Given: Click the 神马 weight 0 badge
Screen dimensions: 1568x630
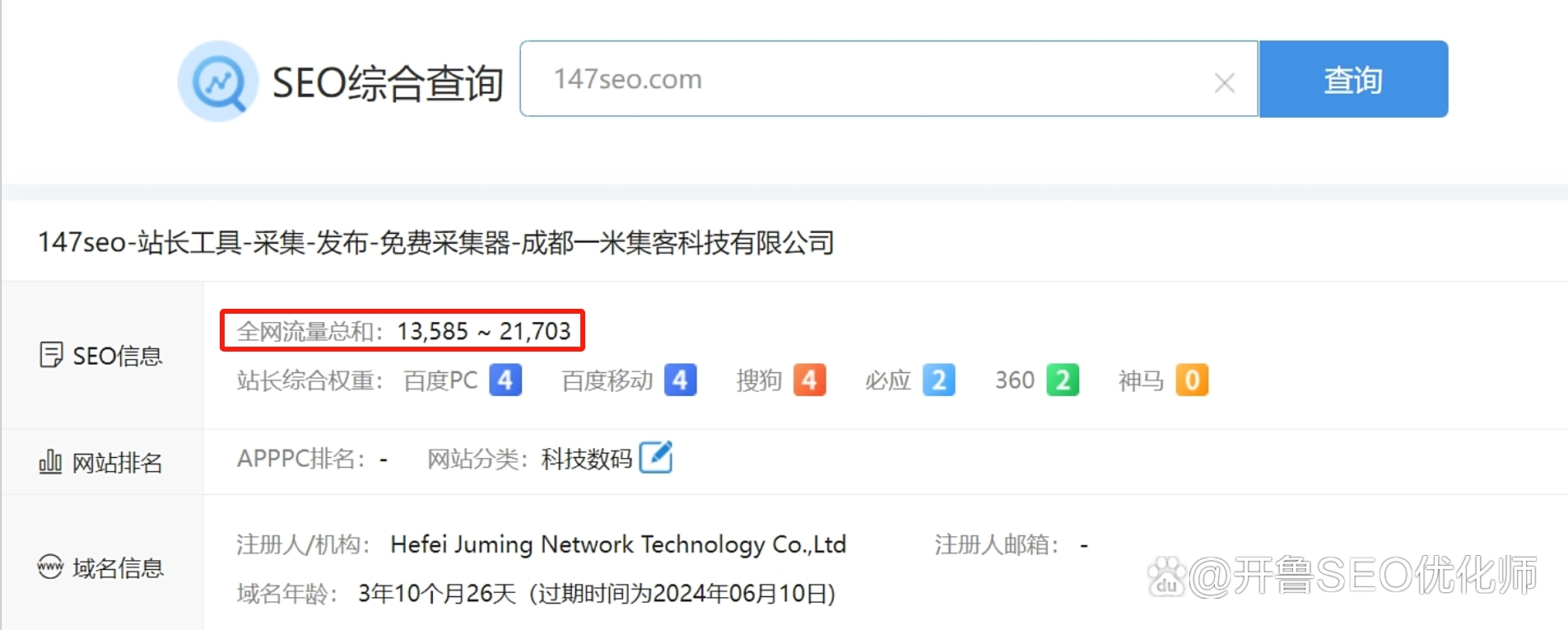Looking at the screenshot, I should (1192, 380).
